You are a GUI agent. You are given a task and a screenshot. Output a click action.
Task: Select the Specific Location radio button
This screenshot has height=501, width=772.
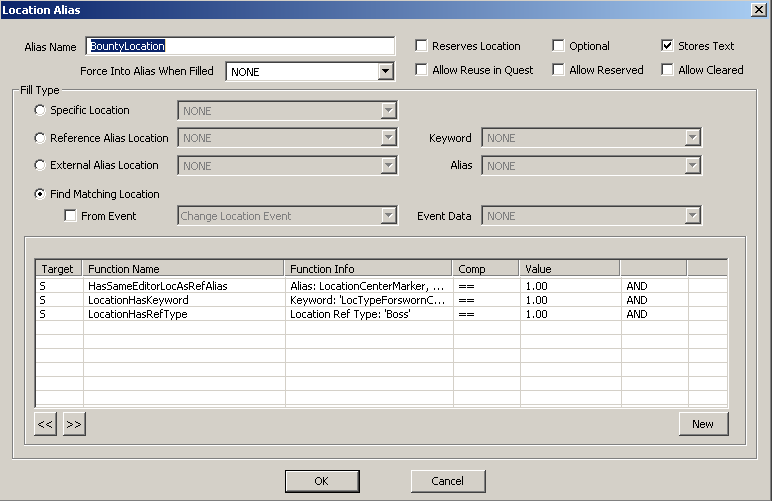41,110
